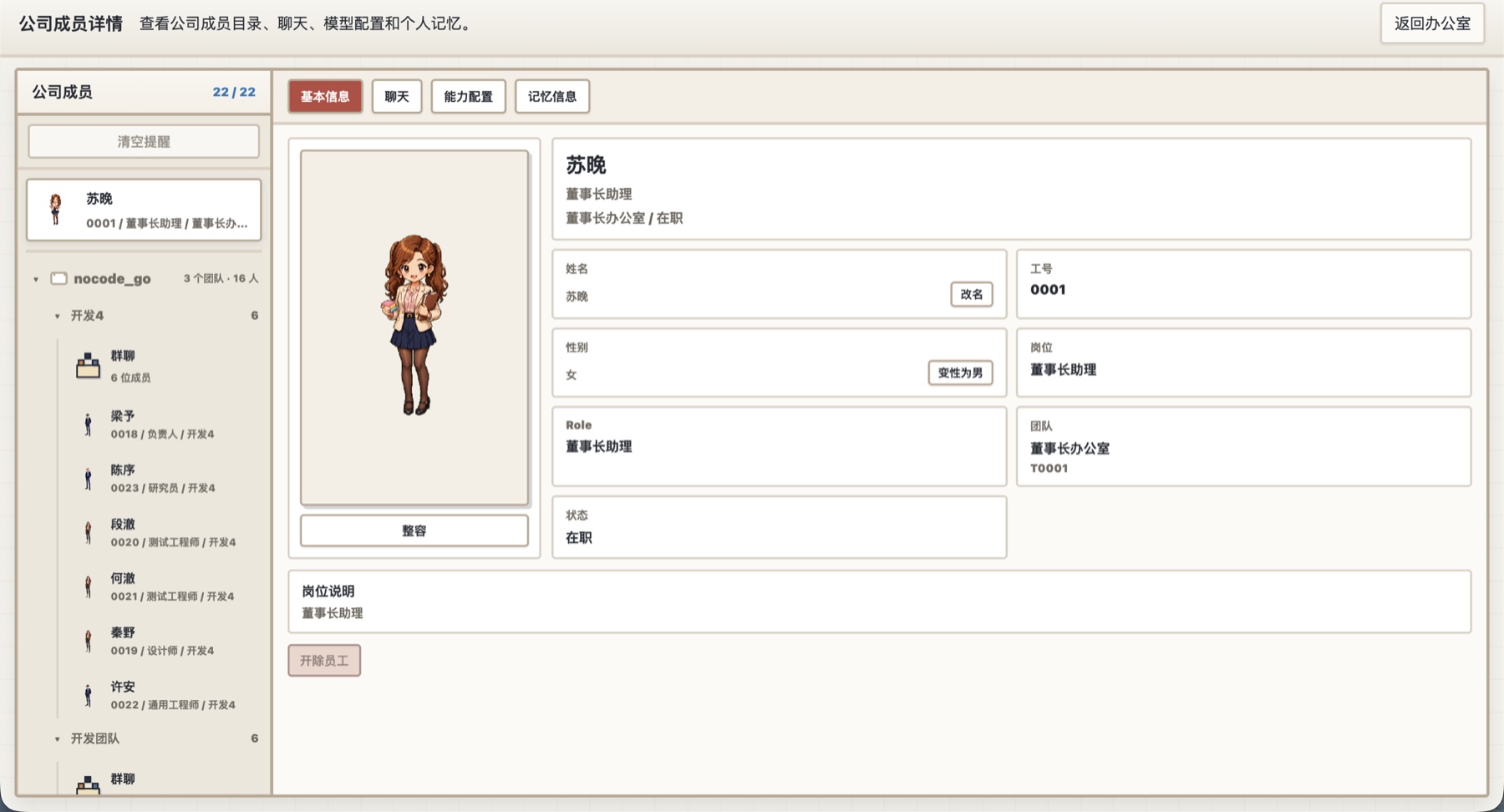1504x812 pixels.
Task: Click the 返回办公室 button
Action: click(x=1432, y=23)
